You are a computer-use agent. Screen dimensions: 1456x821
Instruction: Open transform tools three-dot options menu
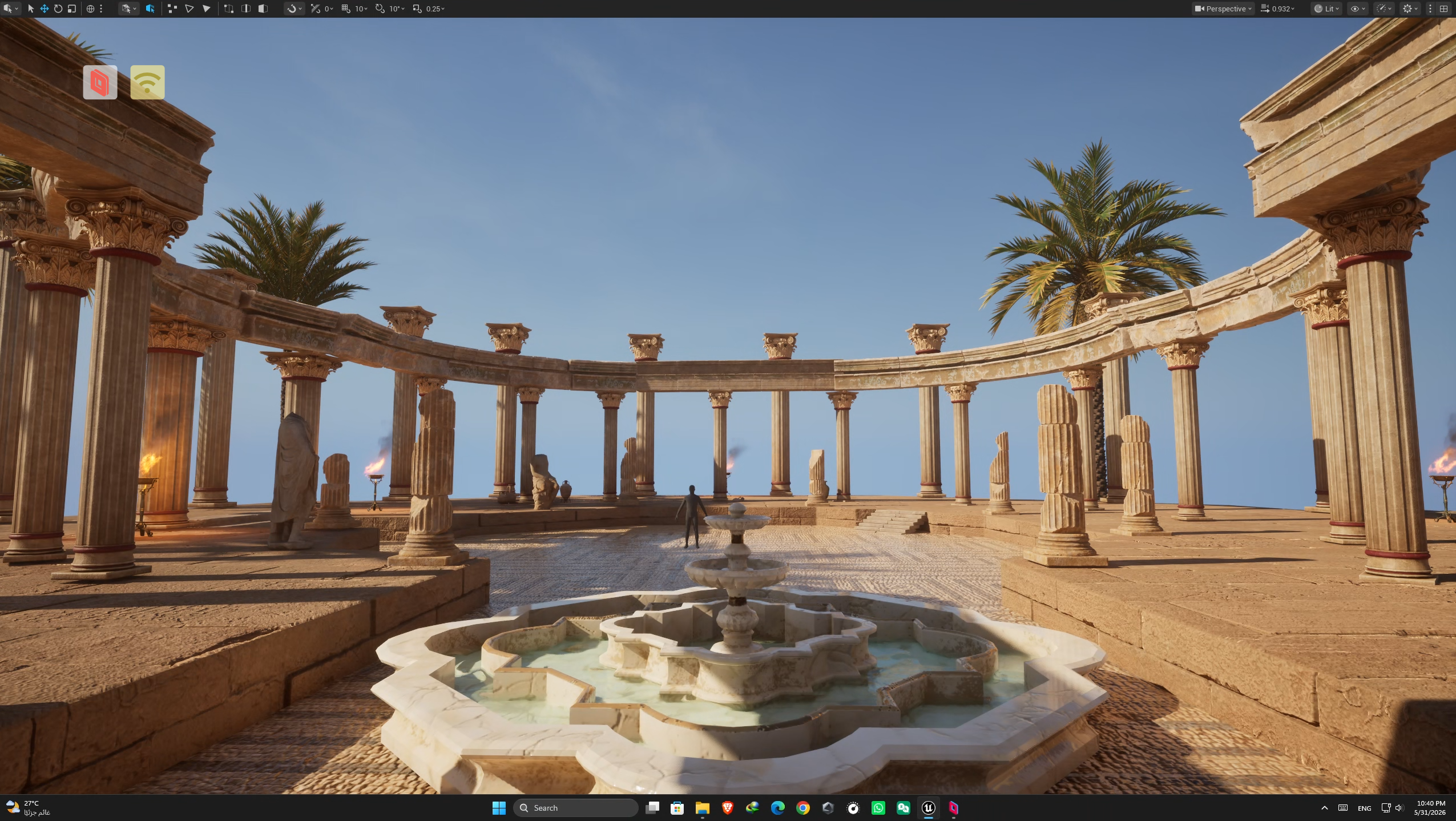101,9
